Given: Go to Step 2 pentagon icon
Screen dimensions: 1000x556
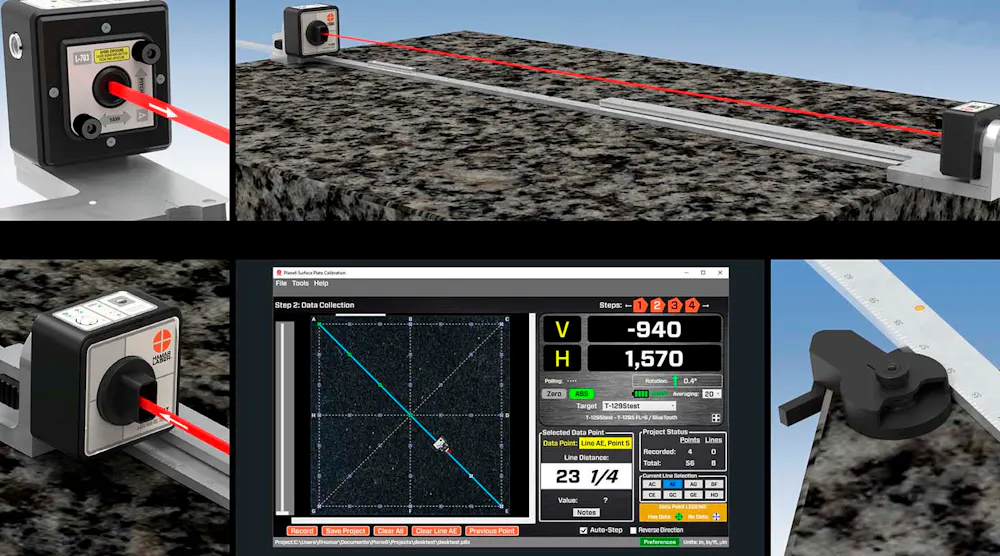Looking at the screenshot, I should pos(657,305).
